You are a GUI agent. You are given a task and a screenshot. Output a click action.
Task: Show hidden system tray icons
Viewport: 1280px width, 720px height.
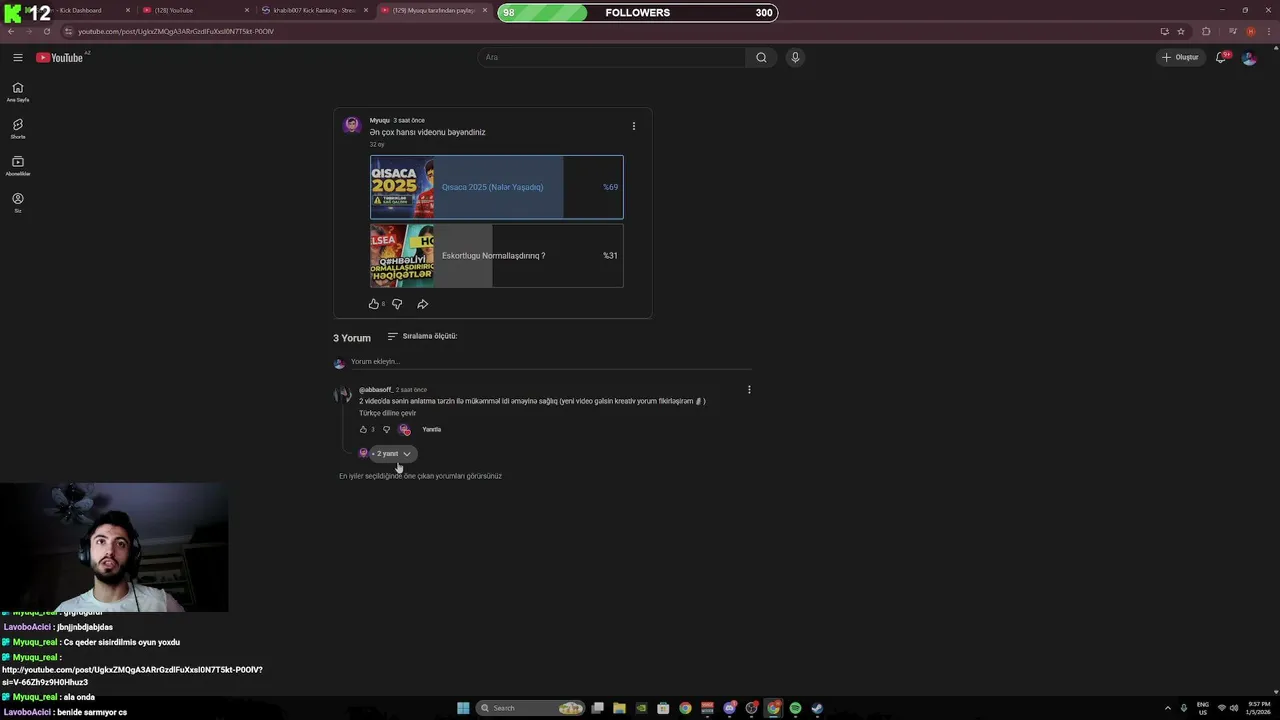point(1167,708)
